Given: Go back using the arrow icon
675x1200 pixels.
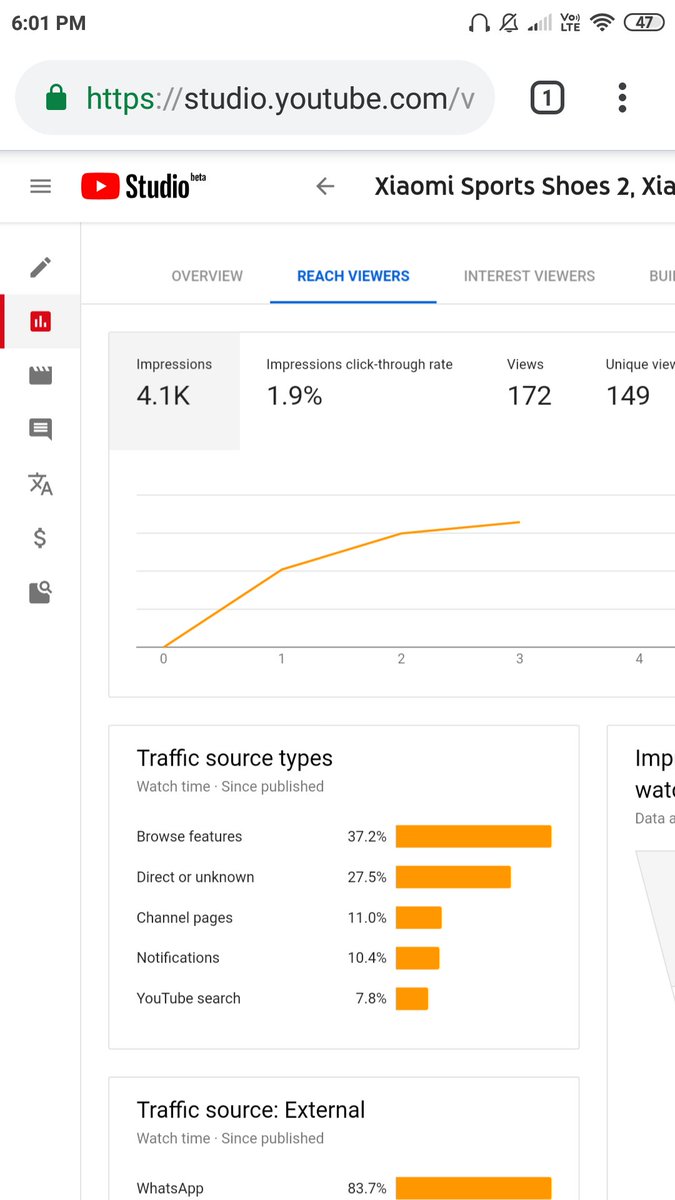Looking at the screenshot, I should pyautogui.click(x=325, y=186).
